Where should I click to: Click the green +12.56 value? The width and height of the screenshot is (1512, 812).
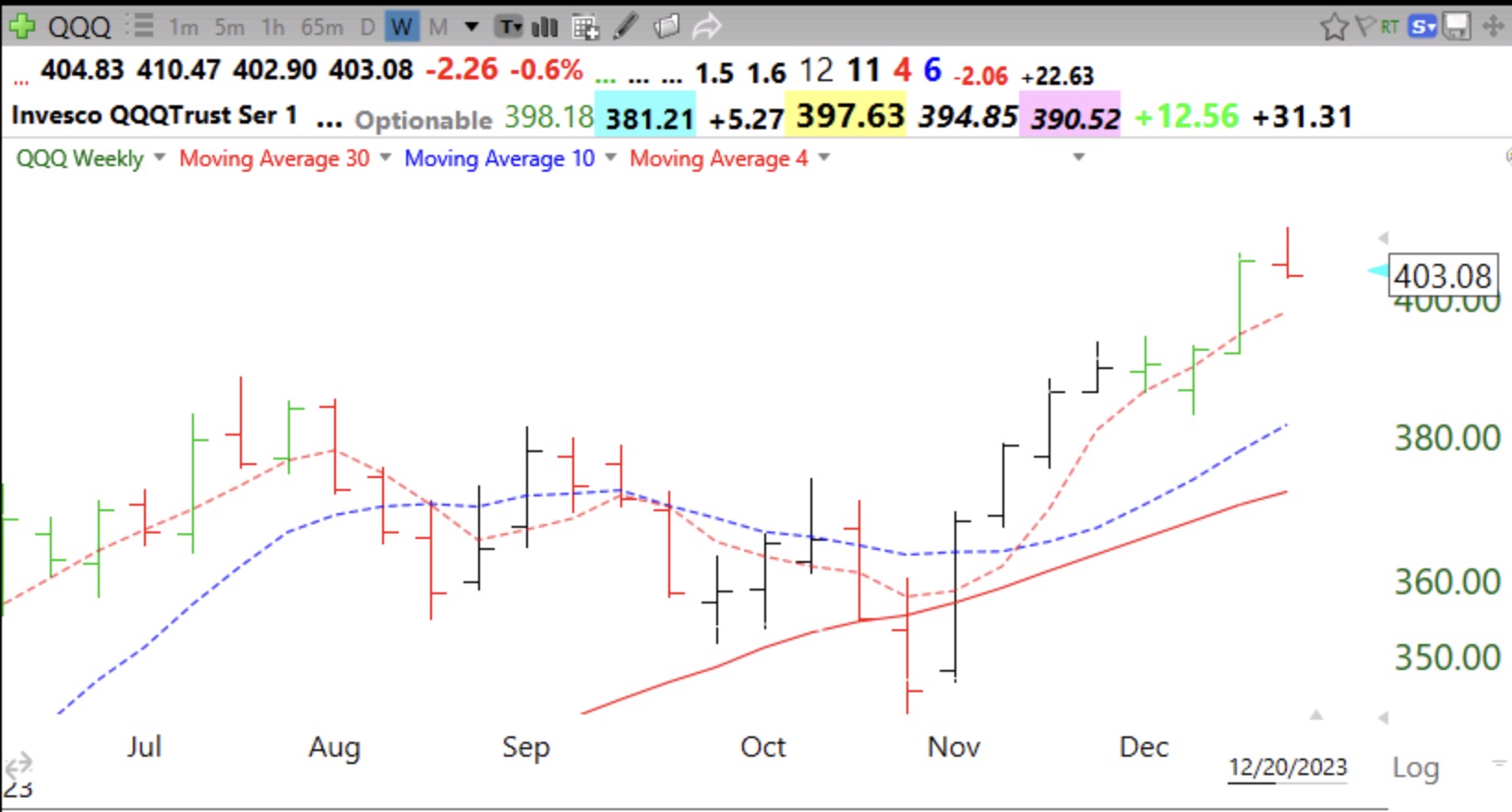click(1186, 116)
